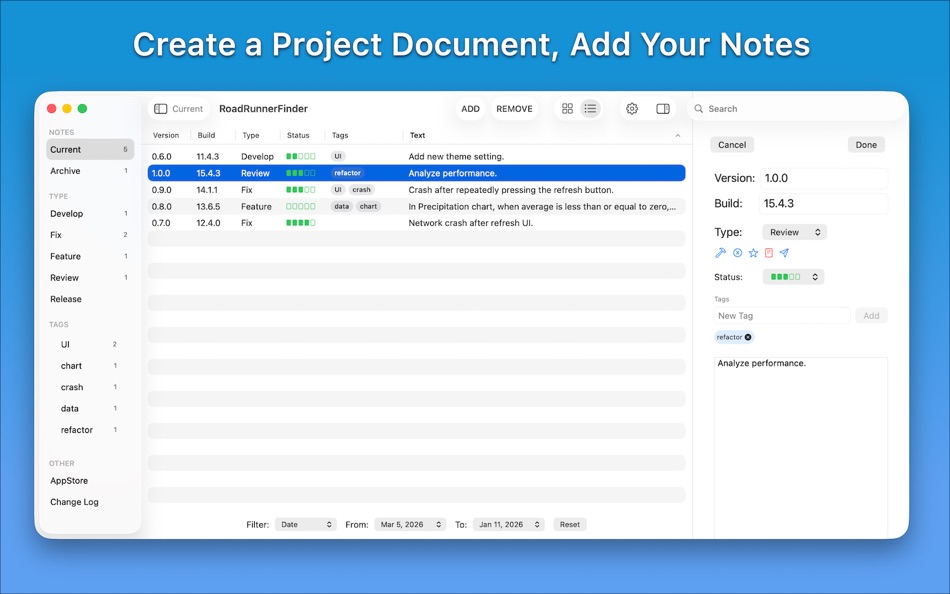Open the settings gear in the toolbar
950x594 pixels.
pos(632,108)
